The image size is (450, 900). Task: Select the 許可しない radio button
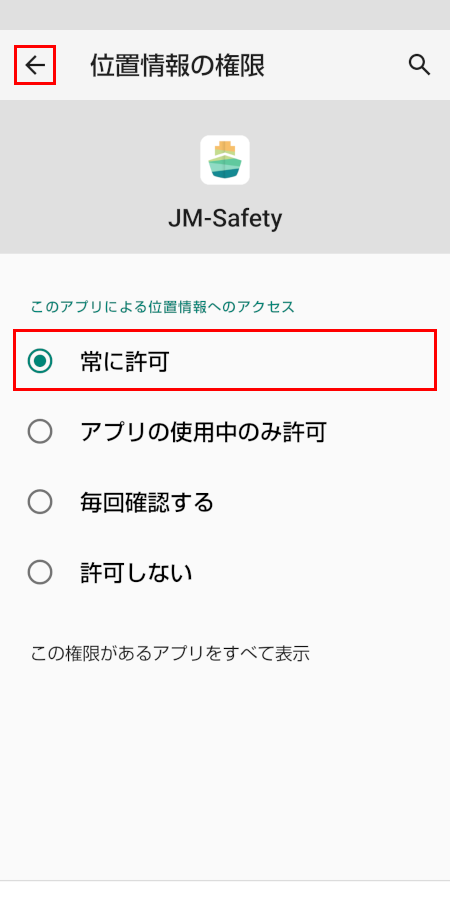[40, 572]
